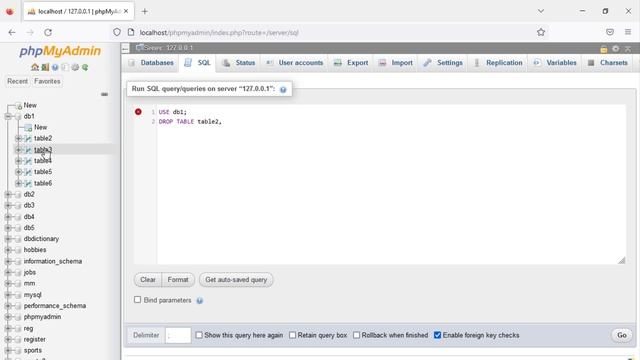Expand table6 node in tree

point(18,183)
